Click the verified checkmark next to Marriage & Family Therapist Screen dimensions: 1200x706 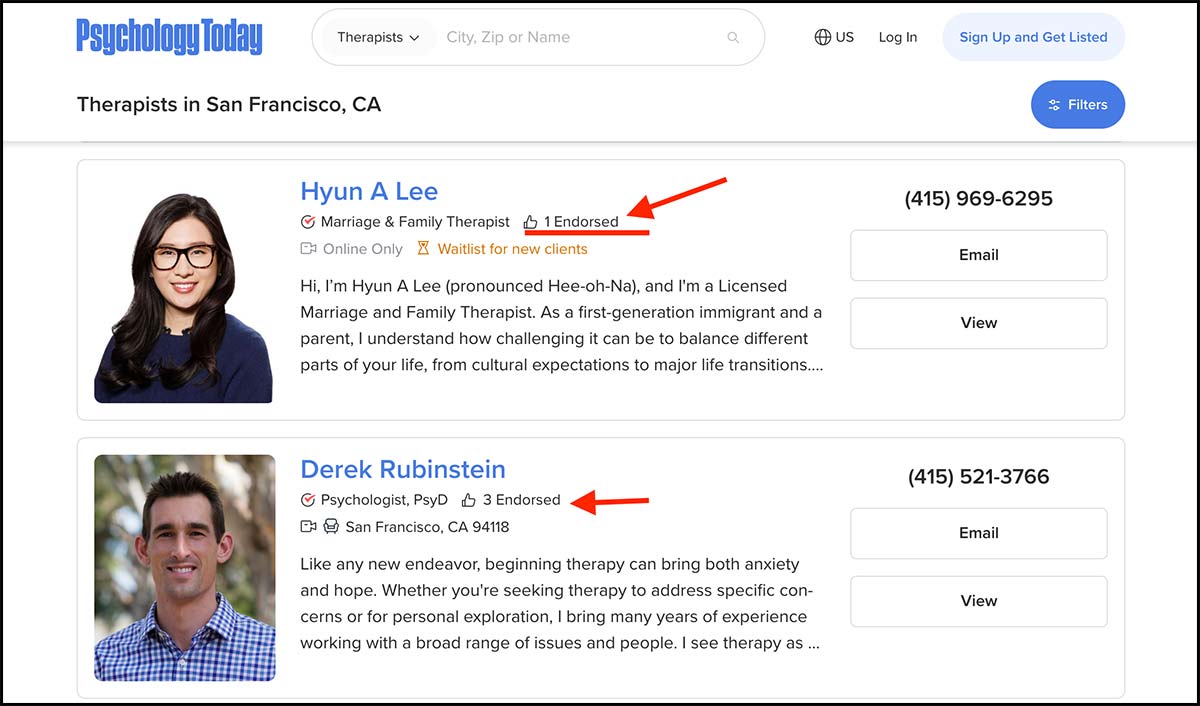click(307, 222)
